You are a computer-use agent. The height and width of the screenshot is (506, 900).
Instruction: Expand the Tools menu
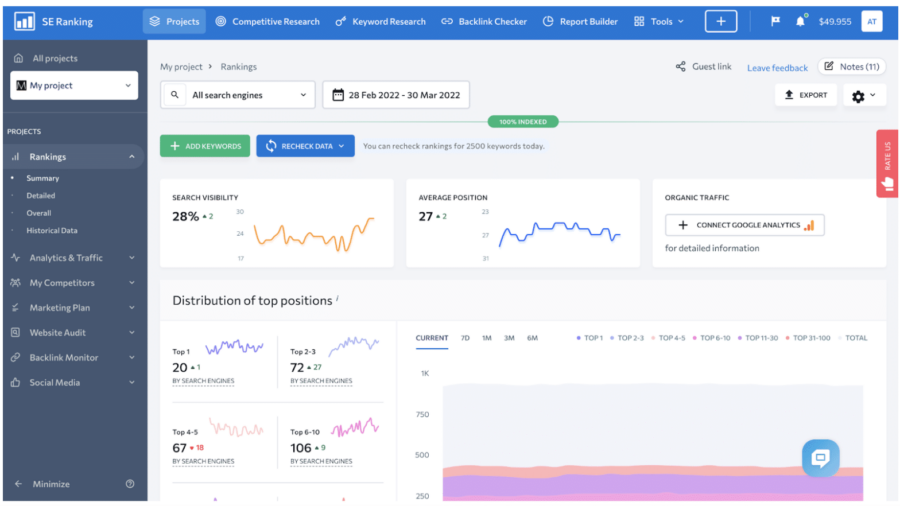click(x=659, y=21)
